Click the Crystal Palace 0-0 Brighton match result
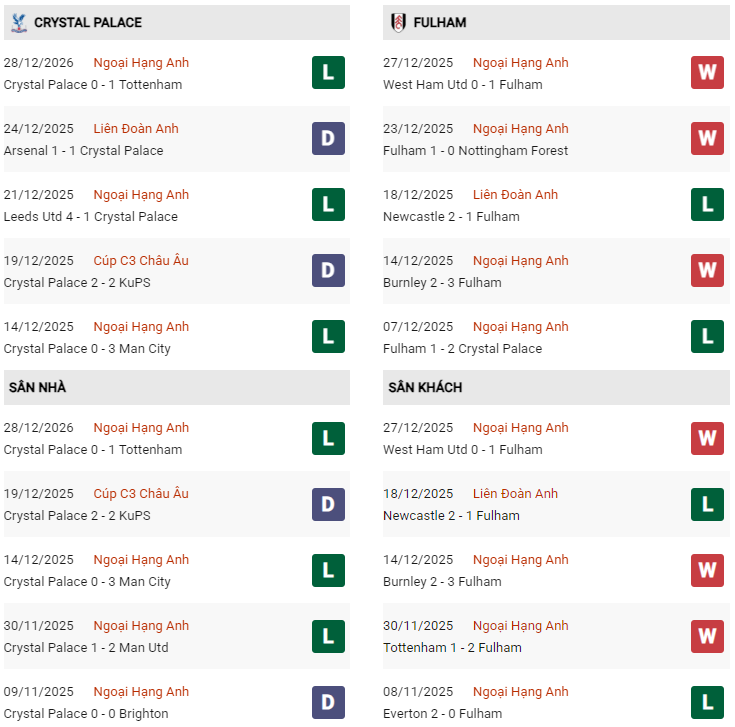The image size is (735, 727). click(x=86, y=713)
